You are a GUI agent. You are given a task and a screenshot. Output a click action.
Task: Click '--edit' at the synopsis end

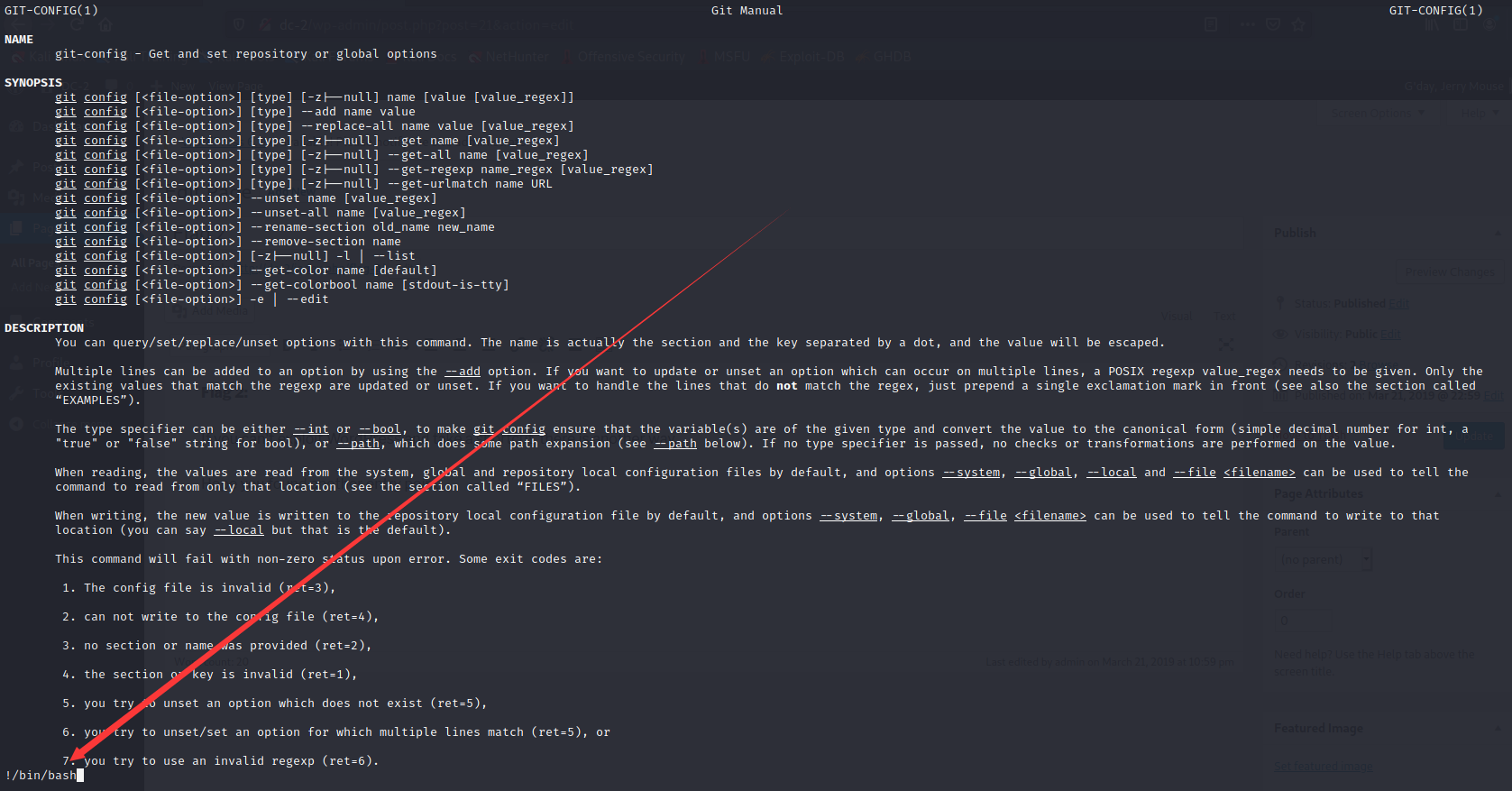[x=307, y=299]
